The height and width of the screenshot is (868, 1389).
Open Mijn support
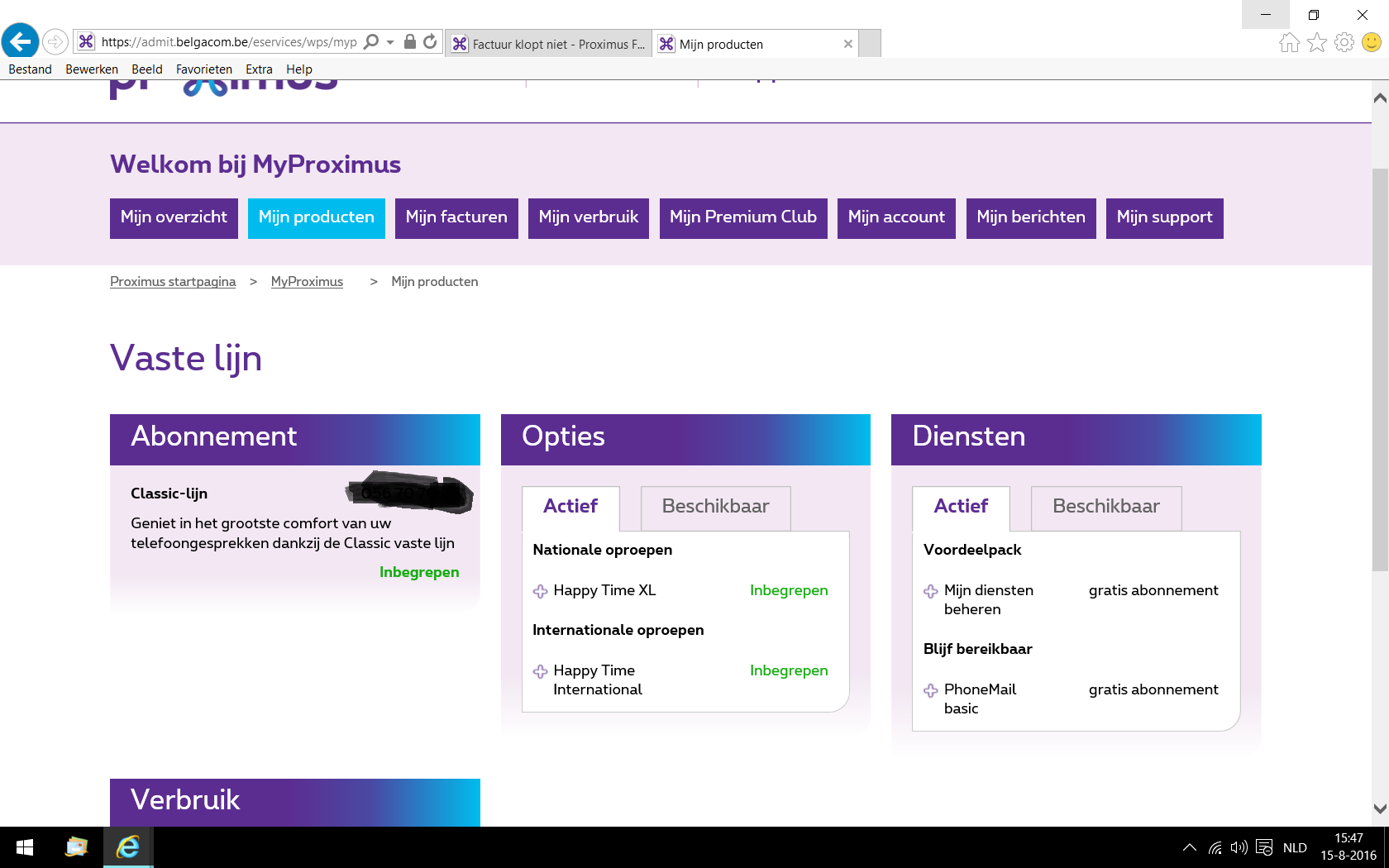point(1165,218)
